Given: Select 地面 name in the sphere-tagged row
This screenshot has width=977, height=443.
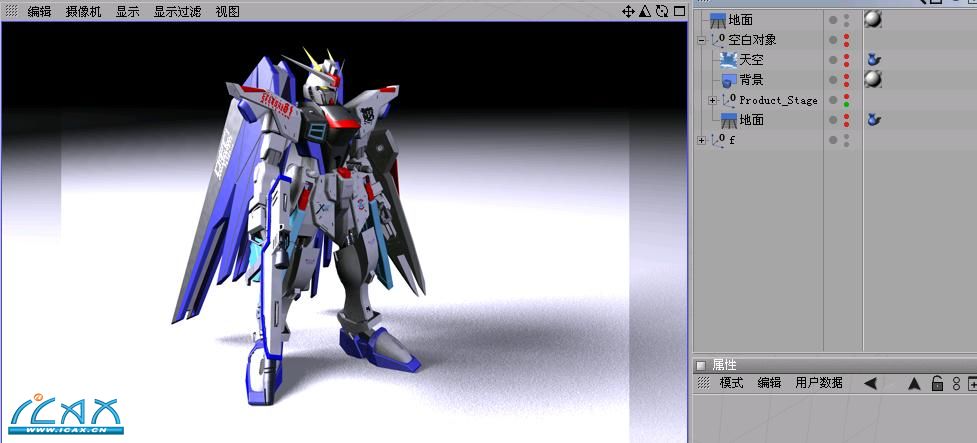Looking at the screenshot, I should pos(741,21).
